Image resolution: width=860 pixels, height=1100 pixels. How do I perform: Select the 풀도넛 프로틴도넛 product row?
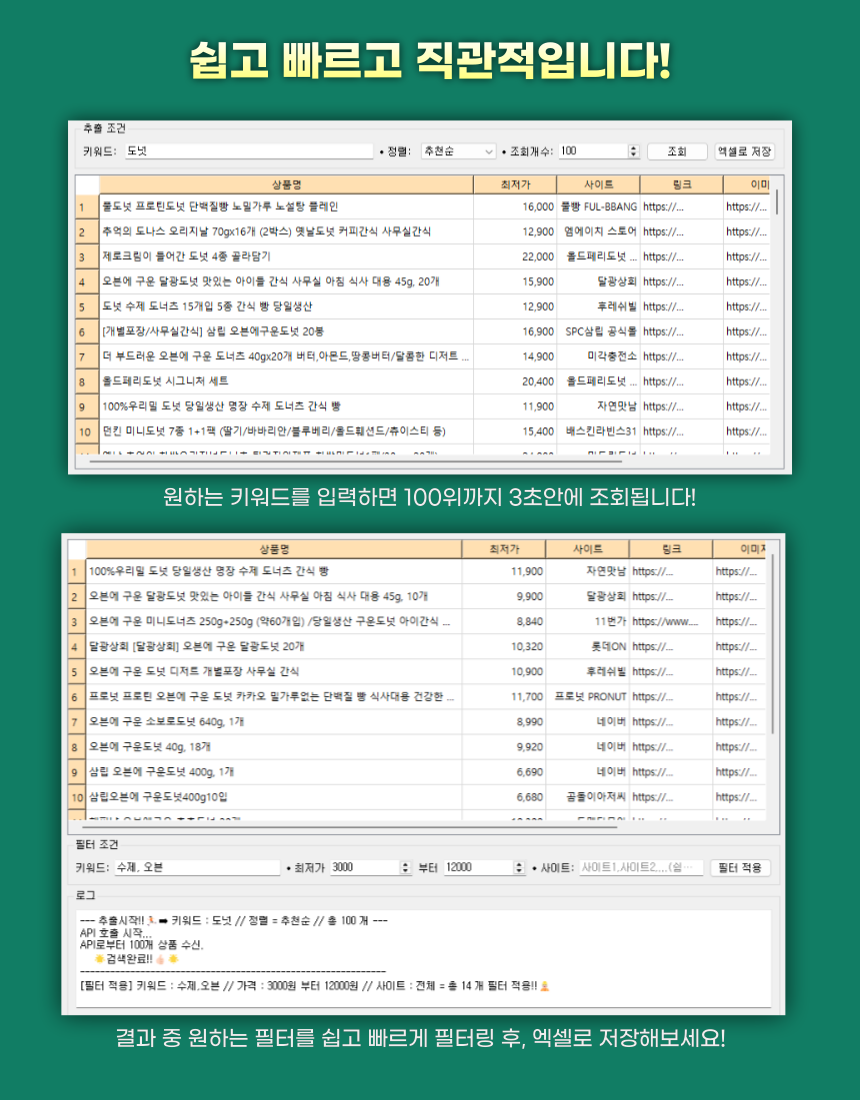(x=286, y=206)
